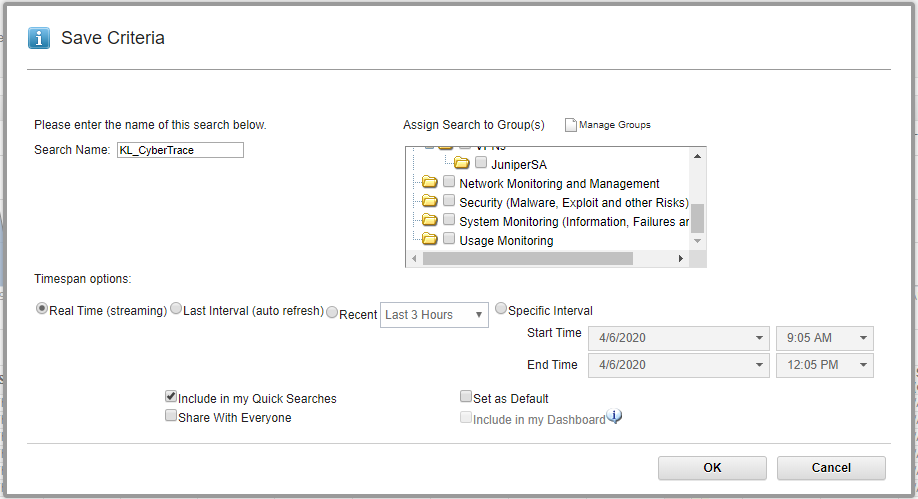Click the Manage Groups link
This screenshot has height=499, width=918.
click(614, 125)
